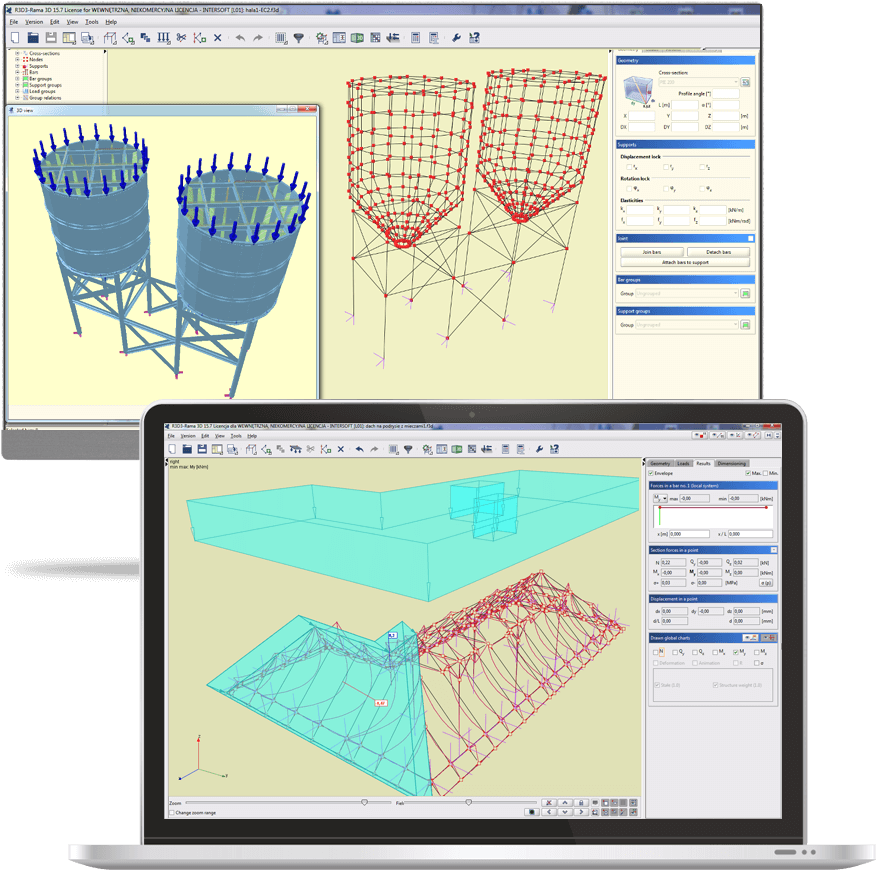Switch to the Dimensioning tab
The image size is (876, 870).
pos(732,462)
